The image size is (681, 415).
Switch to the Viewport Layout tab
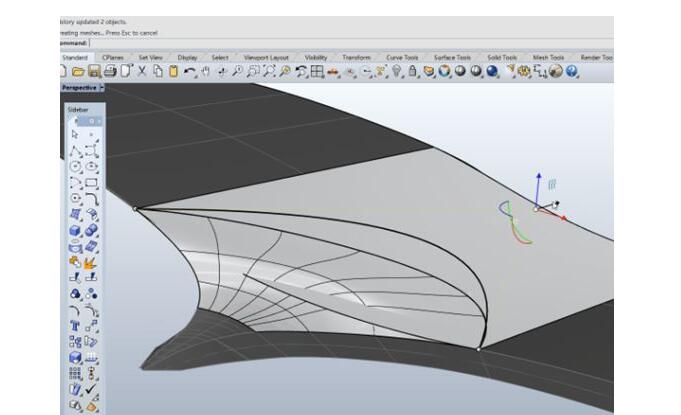point(265,58)
